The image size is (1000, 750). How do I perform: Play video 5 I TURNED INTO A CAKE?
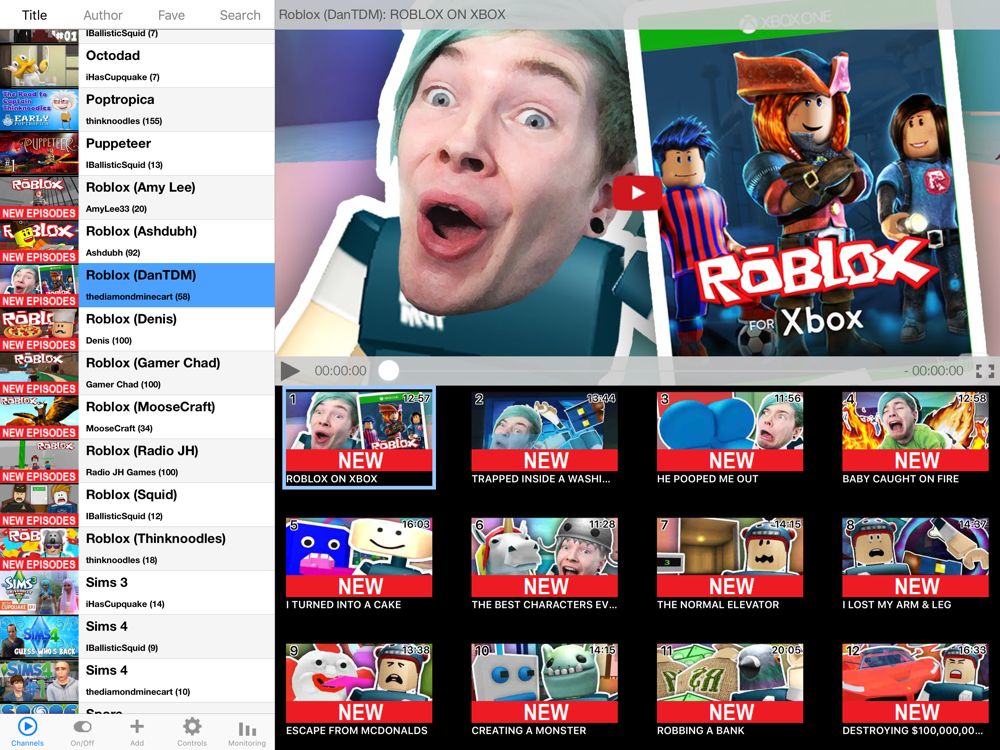pyautogui.click(x=359, y=557)
